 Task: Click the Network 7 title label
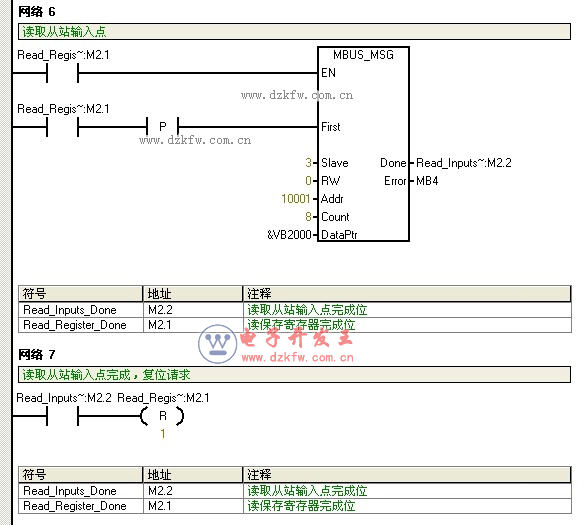click(37, 354)
